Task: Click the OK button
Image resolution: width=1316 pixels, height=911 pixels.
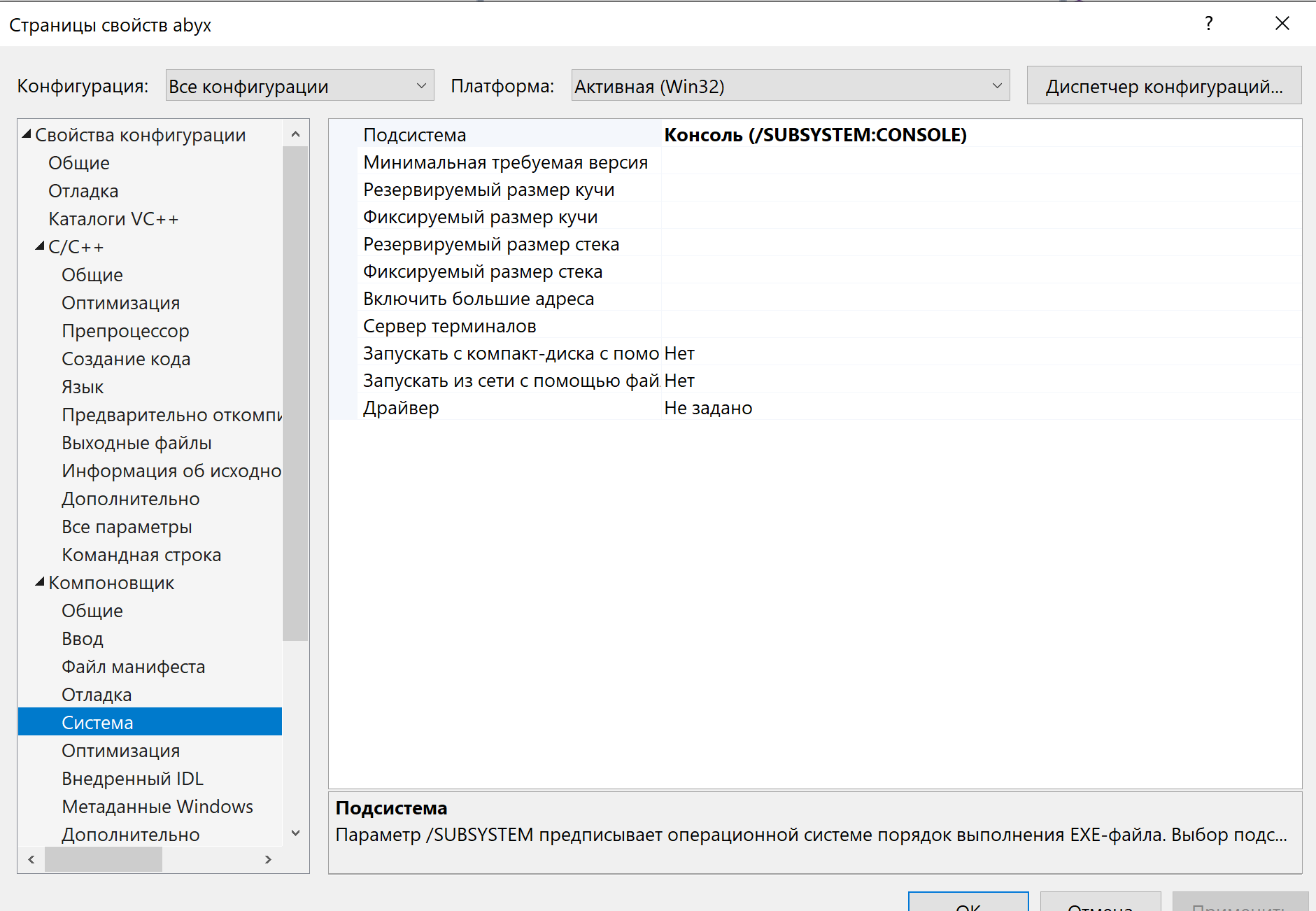Action: (968, 903)
